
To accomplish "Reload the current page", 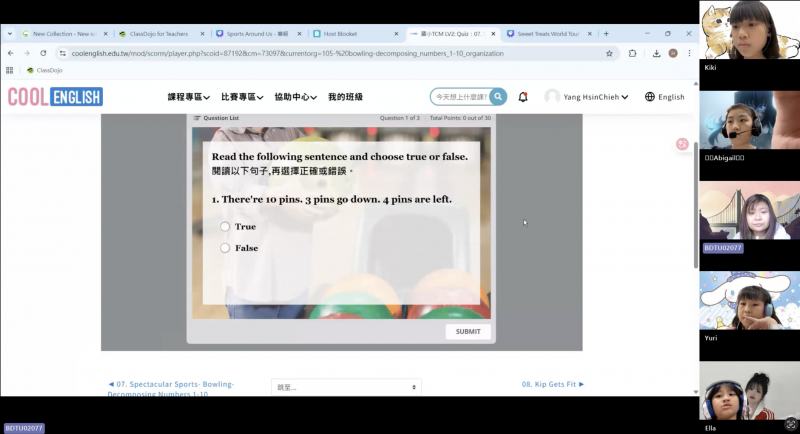I will tap(43, 53).
